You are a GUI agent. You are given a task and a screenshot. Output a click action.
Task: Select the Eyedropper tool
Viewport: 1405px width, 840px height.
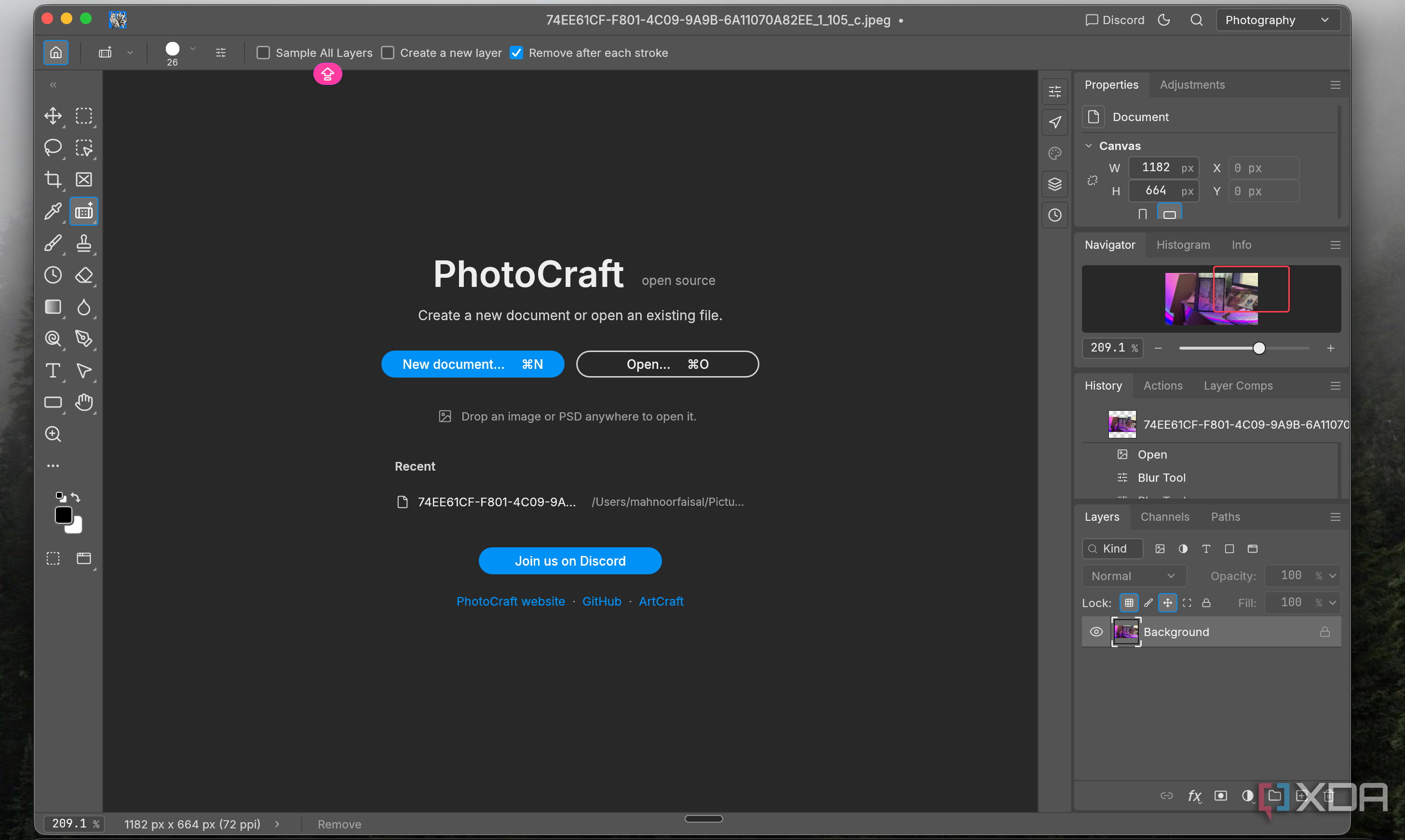pos(53,212)
